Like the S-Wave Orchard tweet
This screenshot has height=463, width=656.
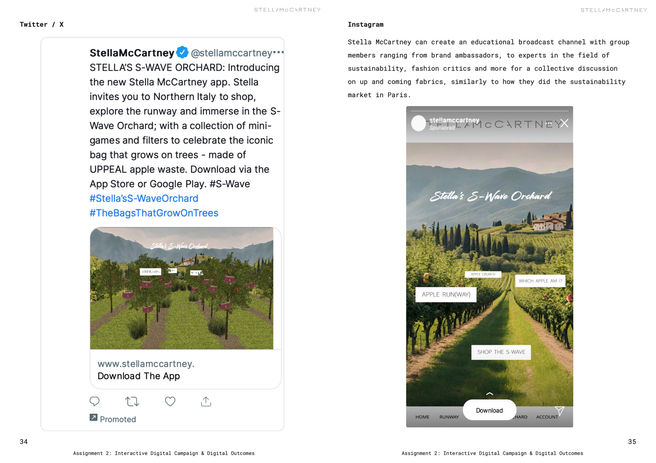[169, 401]
